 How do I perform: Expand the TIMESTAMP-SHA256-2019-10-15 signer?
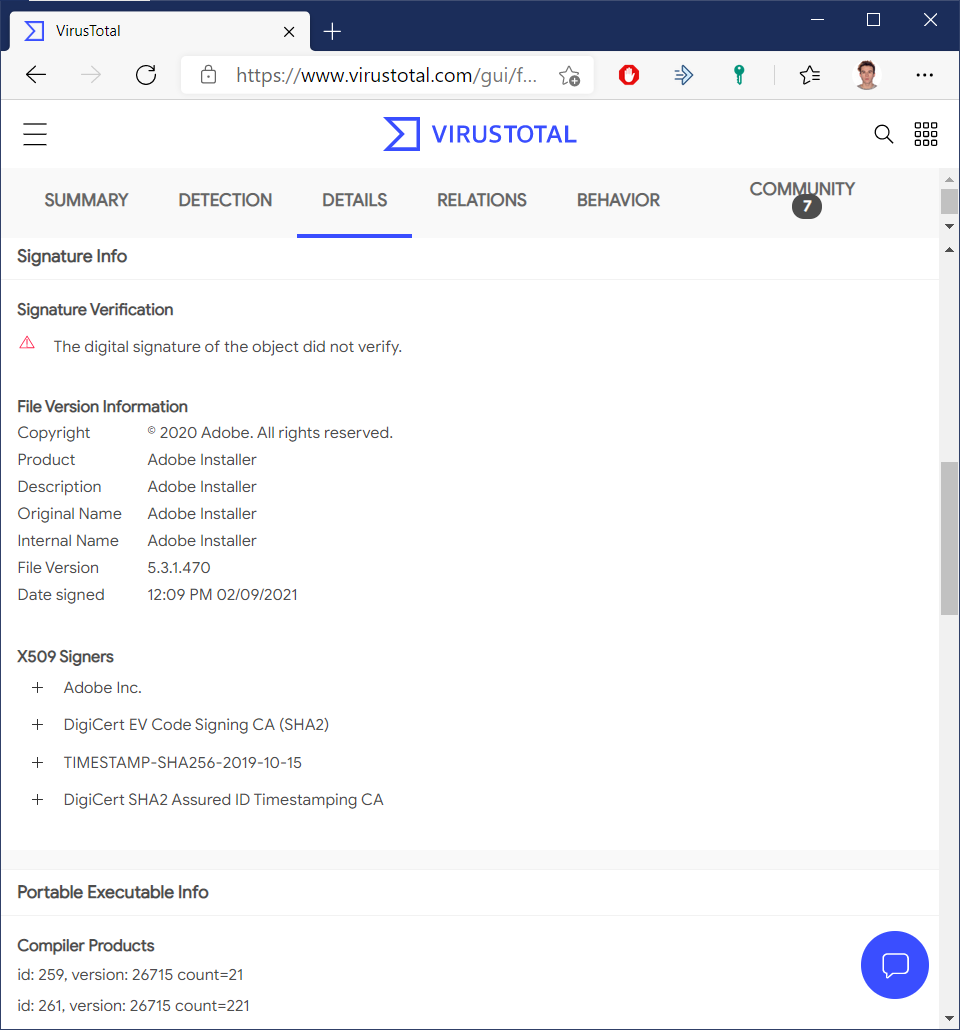(38, 763)
